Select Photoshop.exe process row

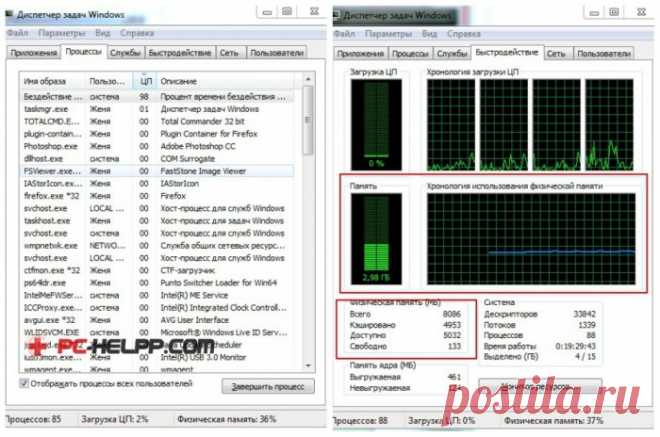pos(157,146)
